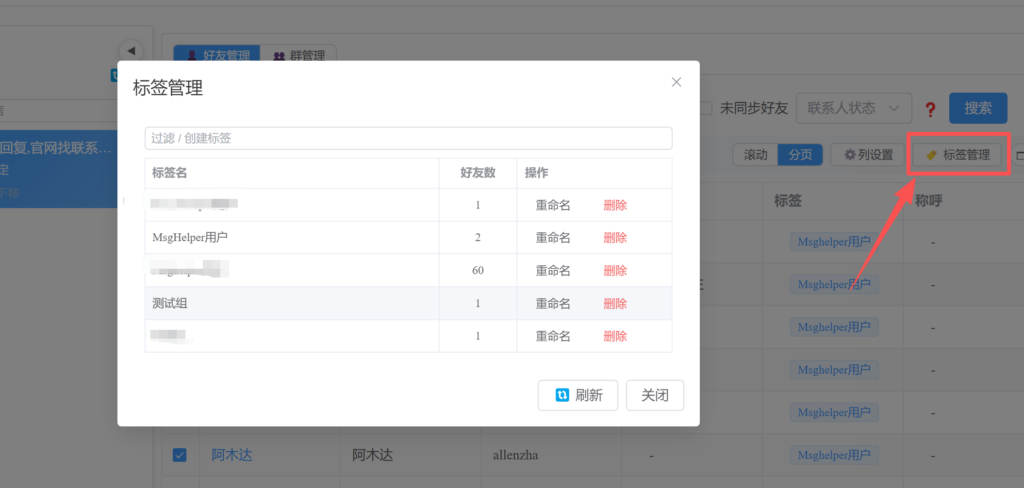
Task: Click 重命名 for MsgHelper用户 tag
Action: (x=552, y=238)
